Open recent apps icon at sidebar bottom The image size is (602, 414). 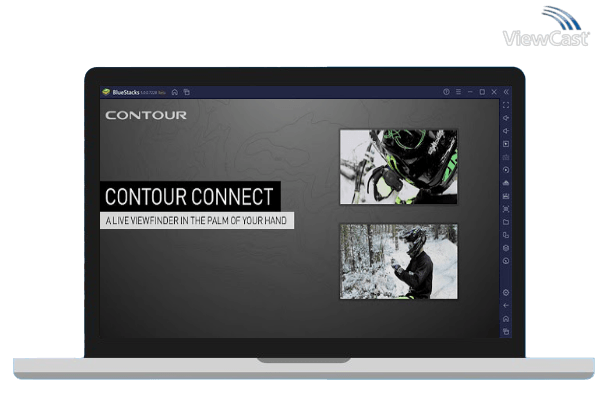(506, 331)
